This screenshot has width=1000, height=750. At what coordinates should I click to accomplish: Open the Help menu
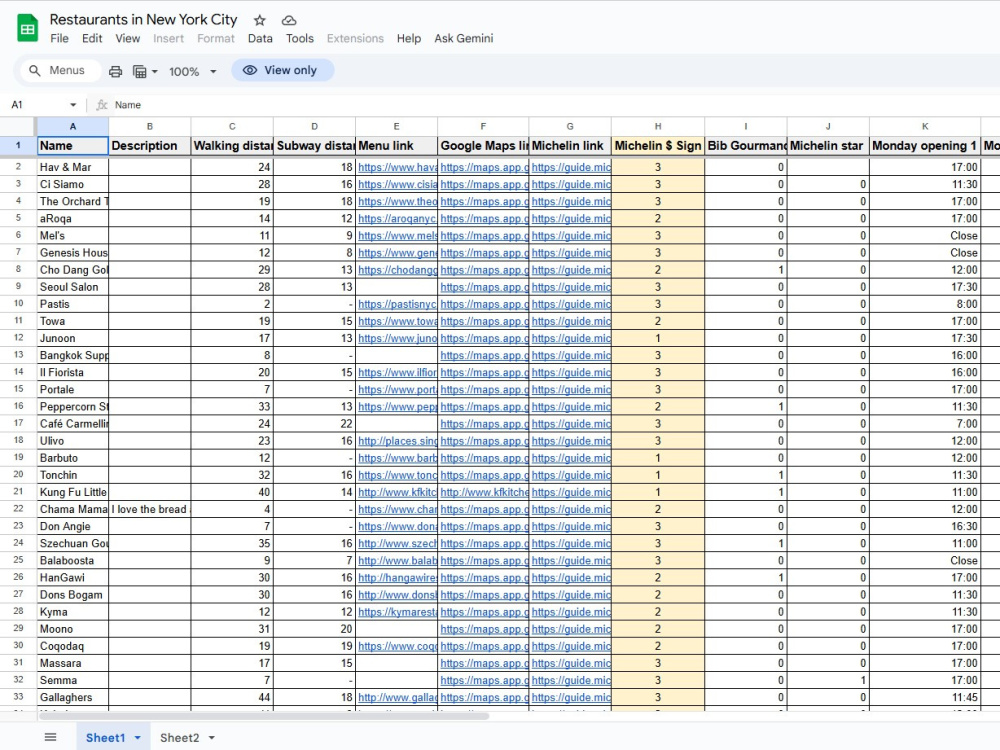[409, 38]
